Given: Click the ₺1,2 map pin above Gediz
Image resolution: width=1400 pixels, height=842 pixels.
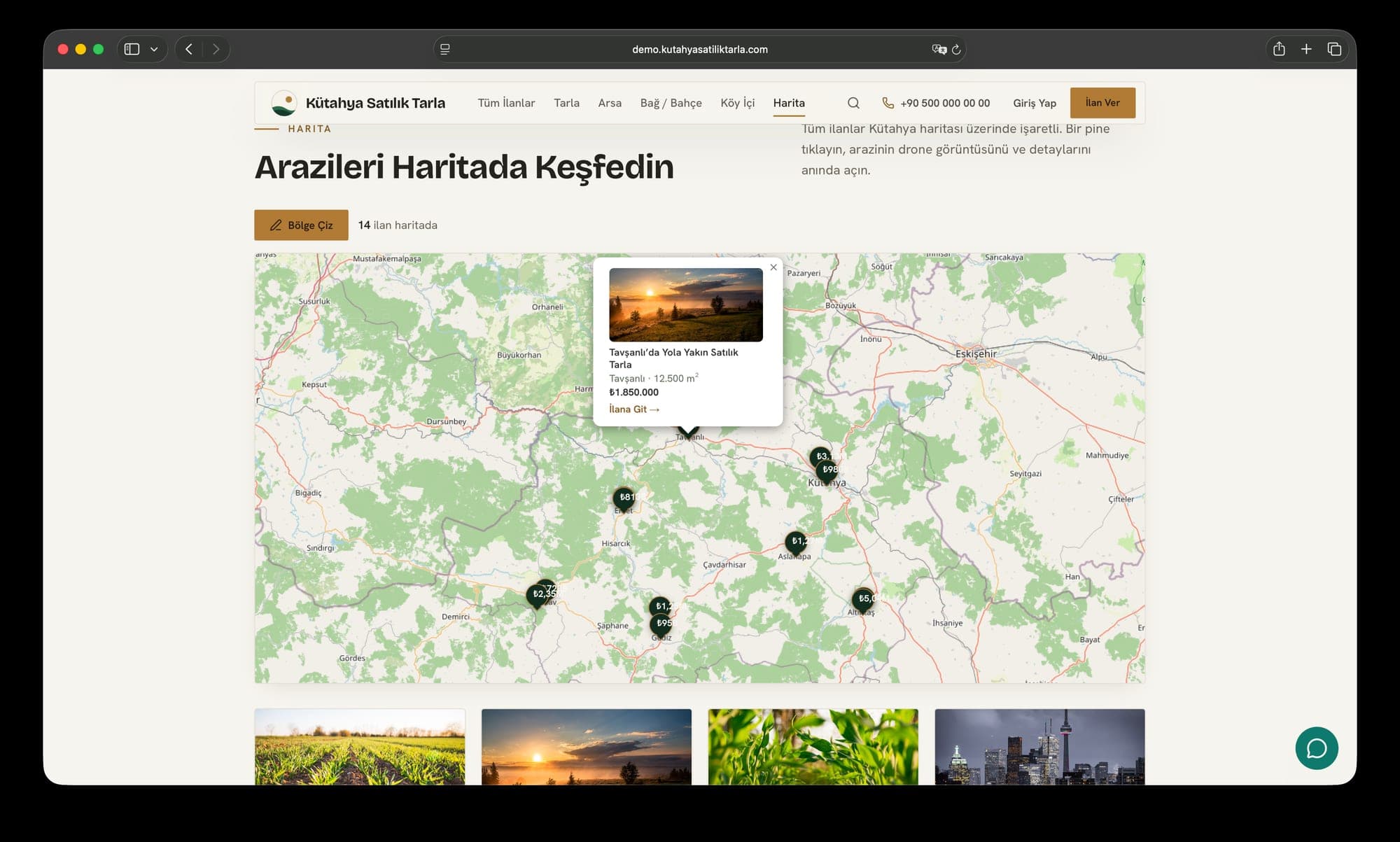Looking at the screenshot, I should tap(660, 606).
